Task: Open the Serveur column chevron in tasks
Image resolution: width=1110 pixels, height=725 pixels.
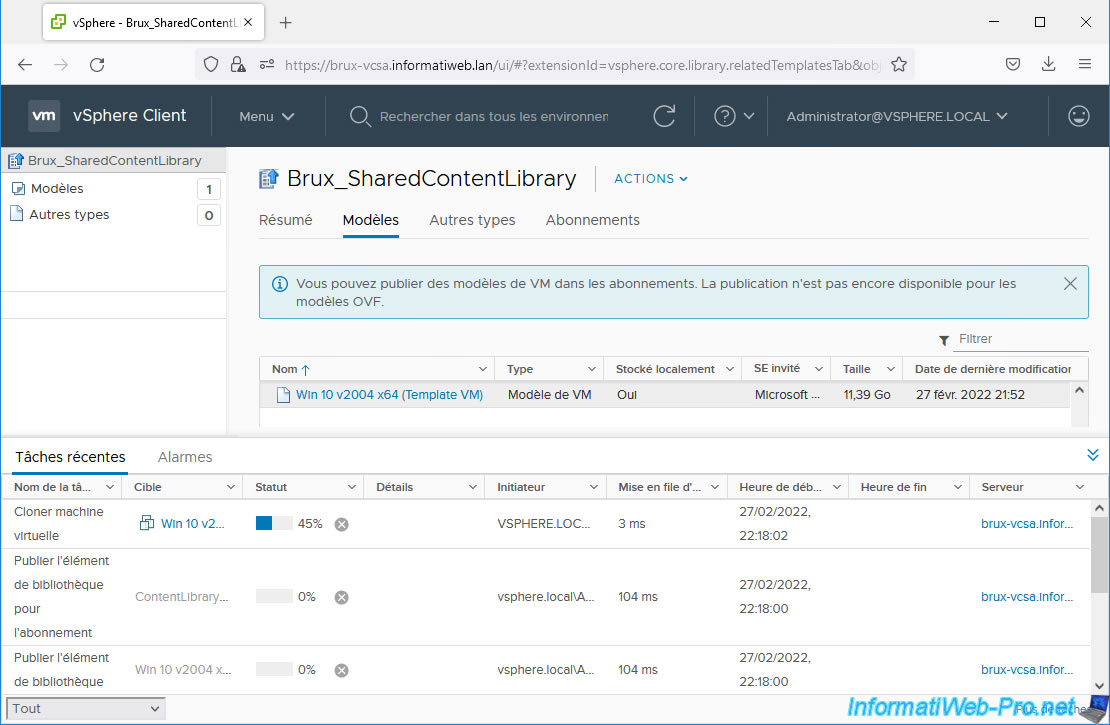Action: [1080, 487]
